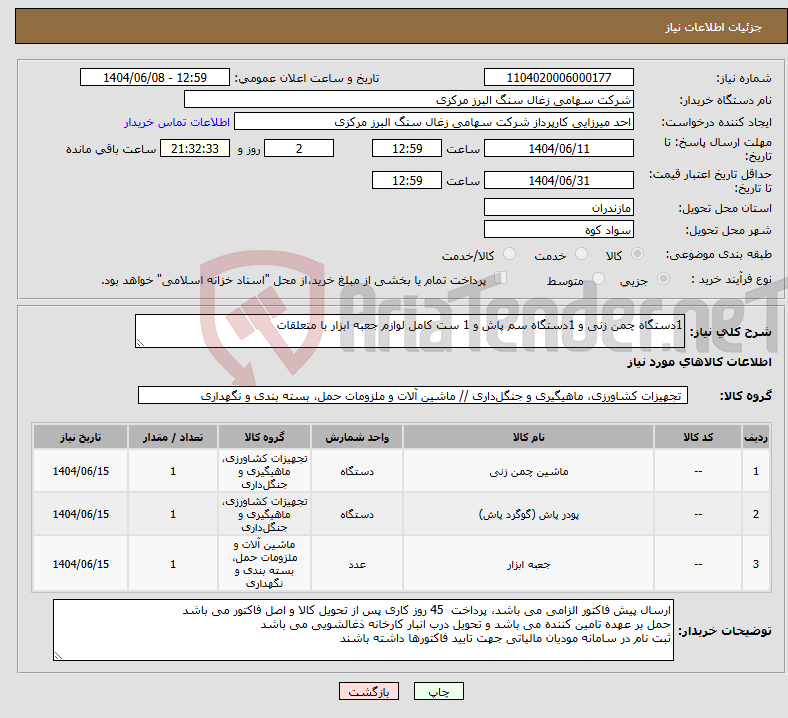Viewport: 788px width, 718px height.
Task: Click the گروه کالا goods group field
Action: point(413,395)
